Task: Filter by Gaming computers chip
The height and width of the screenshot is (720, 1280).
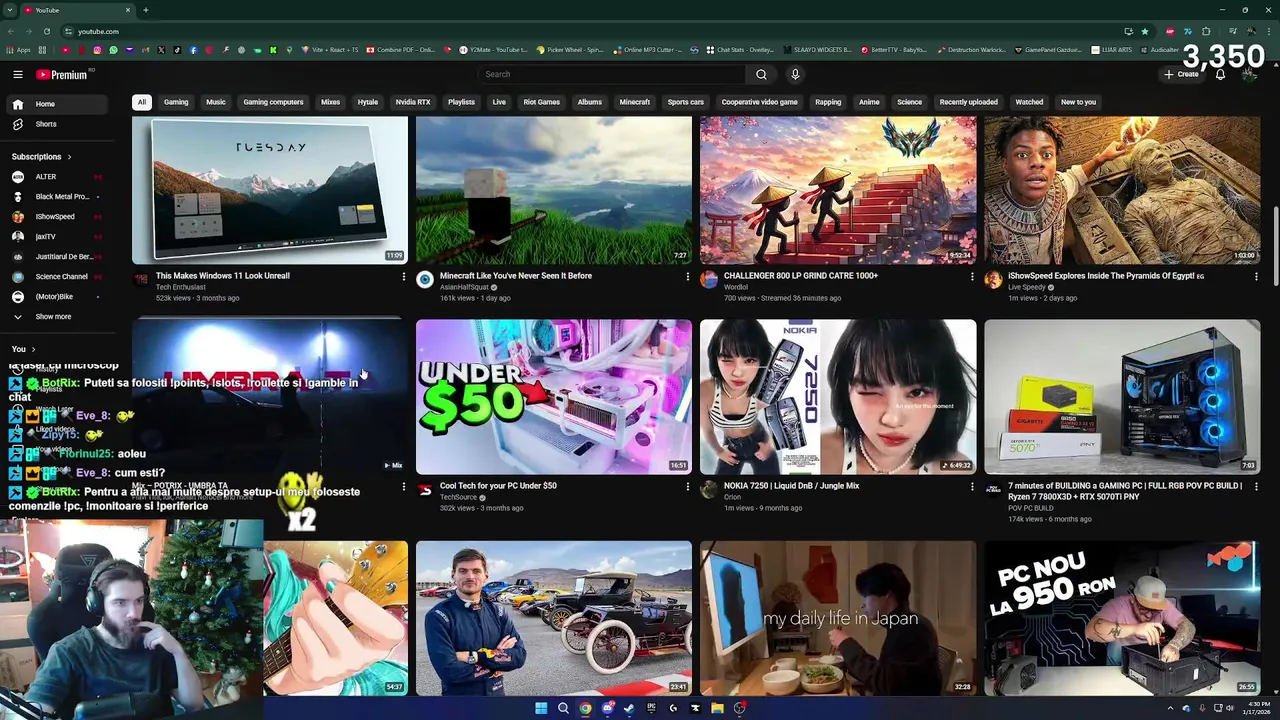Action: pyautogui.click(x=273, y=102)
